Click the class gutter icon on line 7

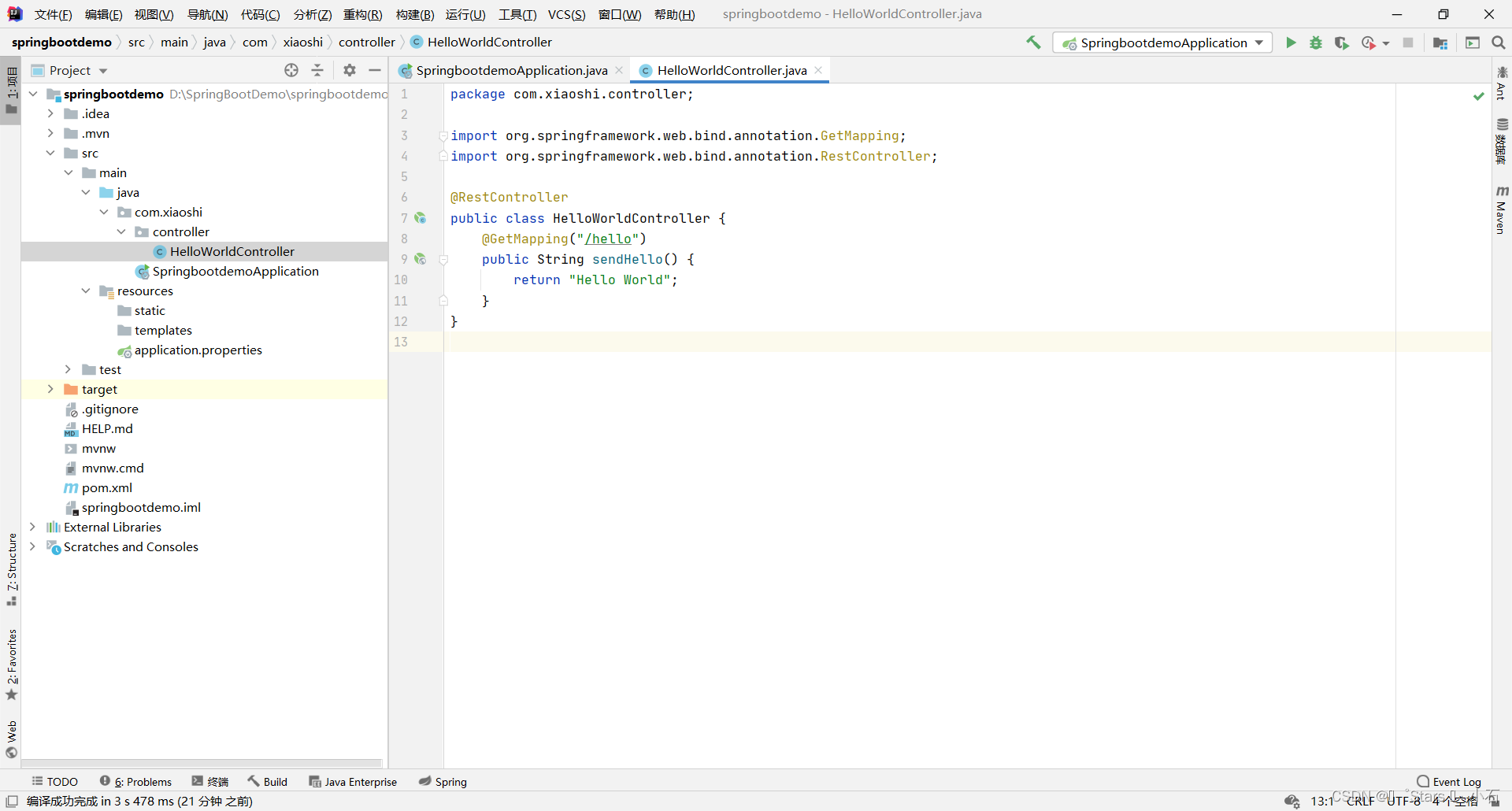pos(421,218)
